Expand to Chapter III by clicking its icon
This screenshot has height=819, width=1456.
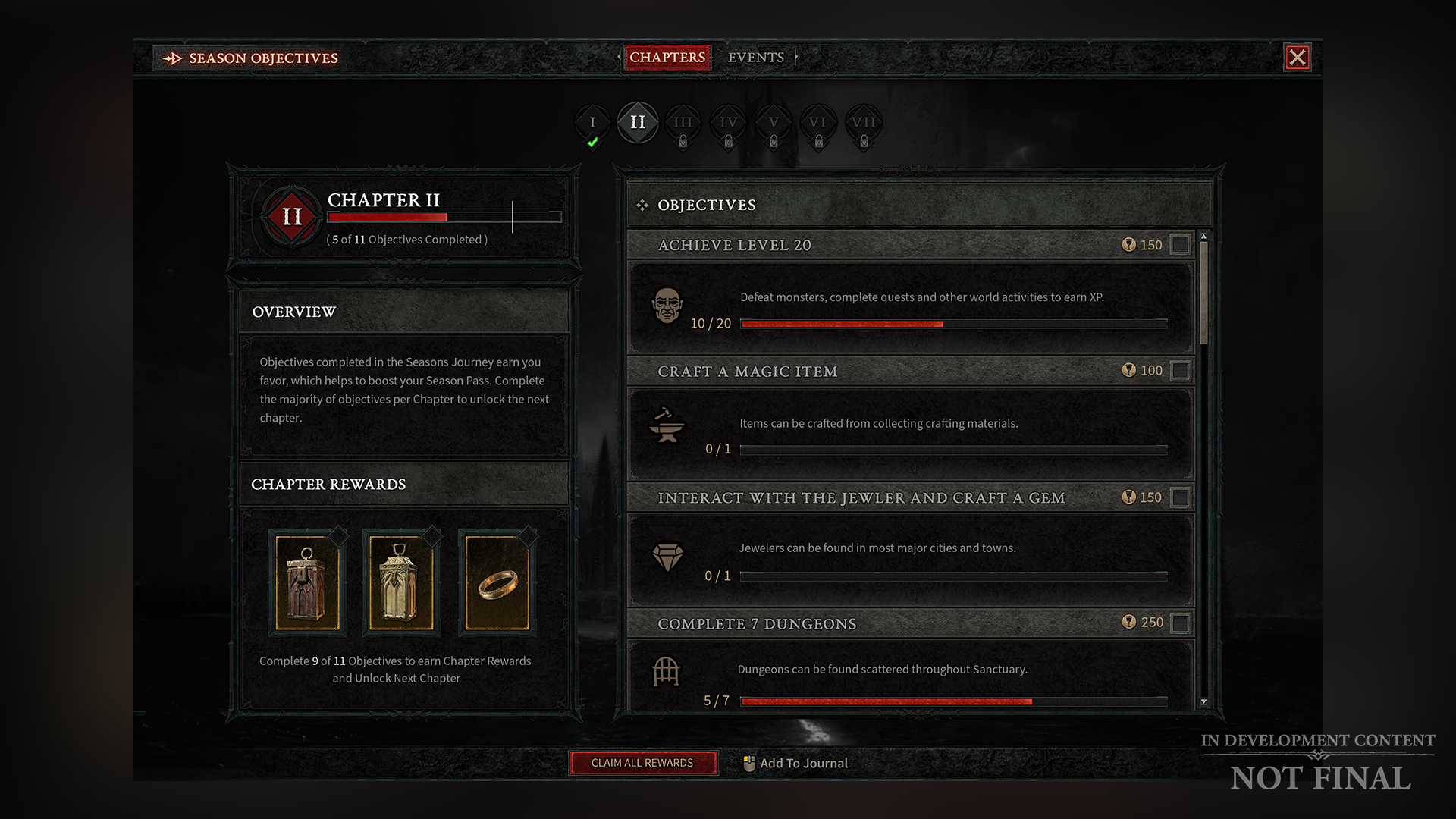tap(683, 122)
